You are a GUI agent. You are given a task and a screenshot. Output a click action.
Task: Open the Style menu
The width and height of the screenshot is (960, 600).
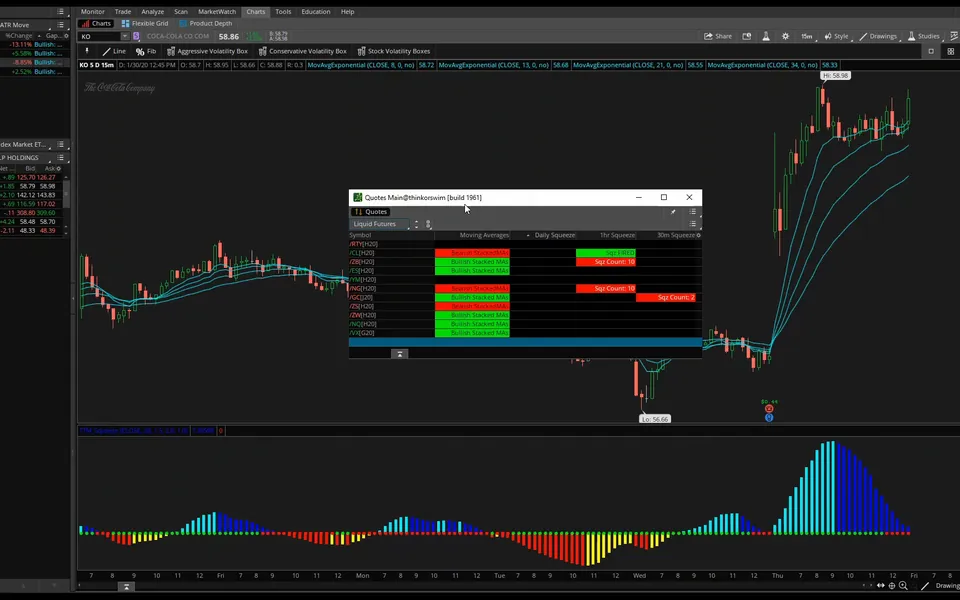(836, 36)
